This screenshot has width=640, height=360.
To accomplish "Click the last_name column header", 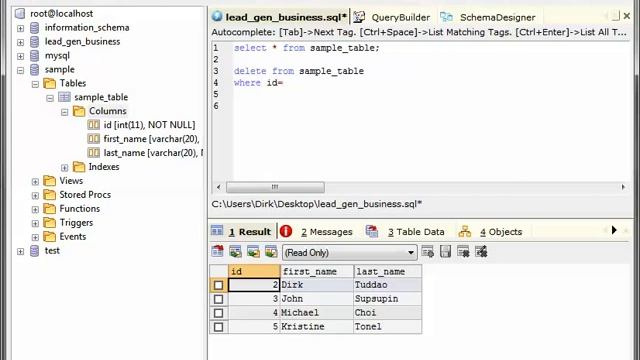I will pos(388,271).
